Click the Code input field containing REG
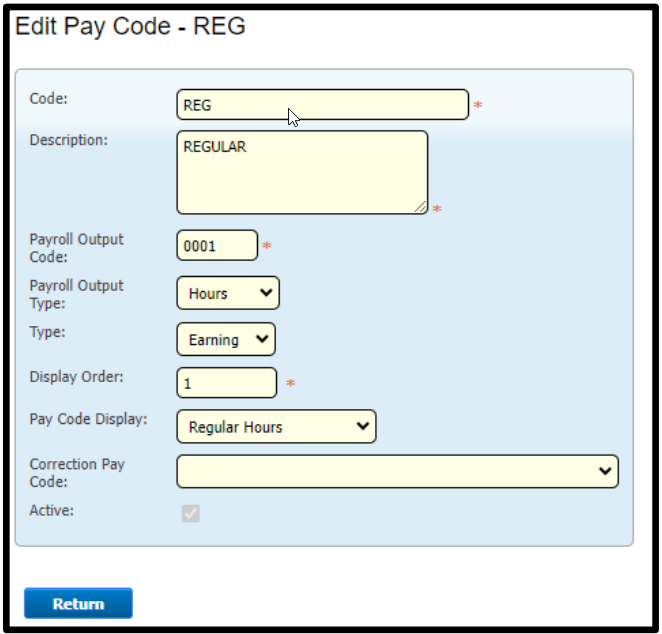This screenshot has width=662, height=634. pyautogui.click(x=323, y=104)
